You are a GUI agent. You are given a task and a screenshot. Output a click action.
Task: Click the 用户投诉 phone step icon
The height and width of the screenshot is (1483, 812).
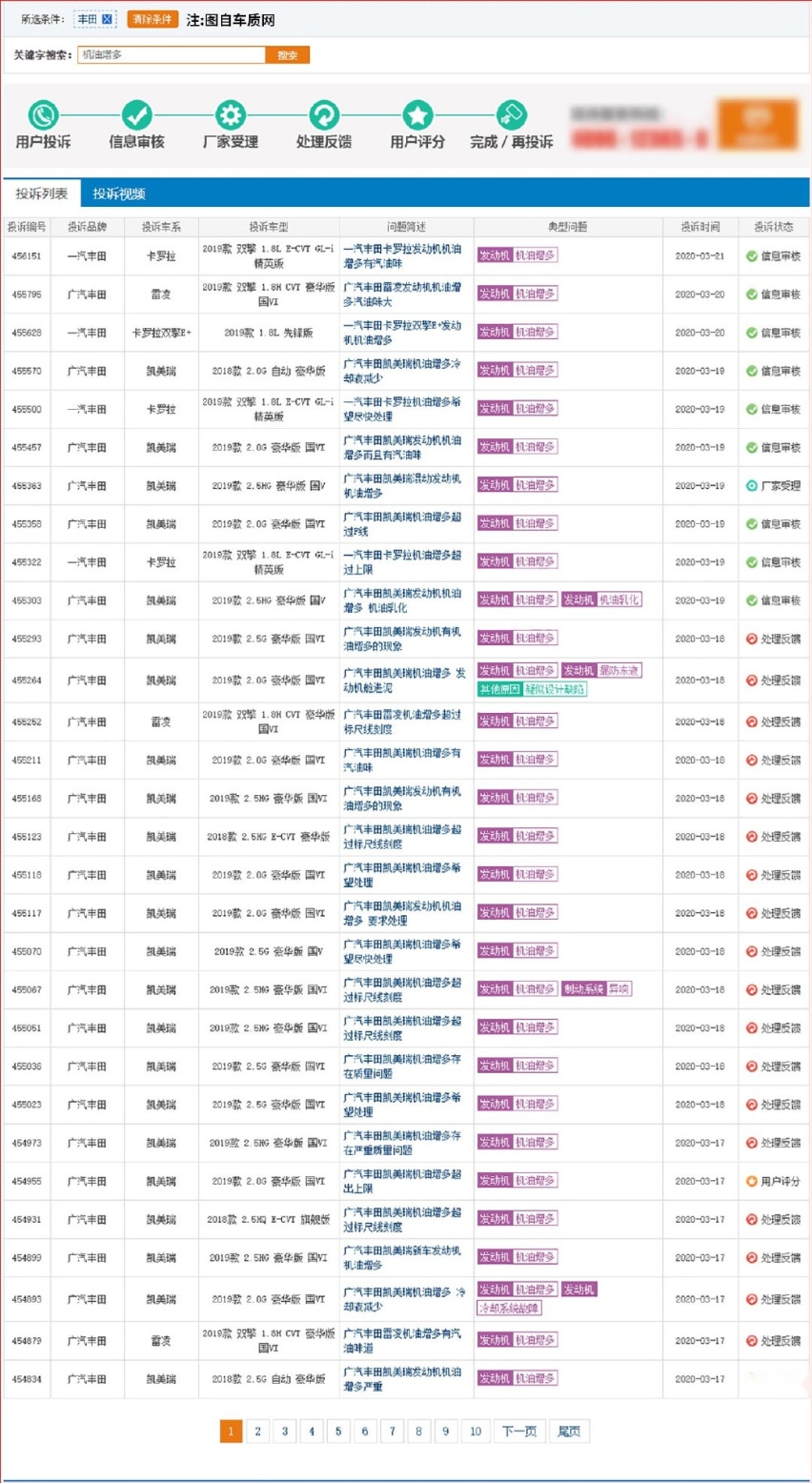[43, 115]
